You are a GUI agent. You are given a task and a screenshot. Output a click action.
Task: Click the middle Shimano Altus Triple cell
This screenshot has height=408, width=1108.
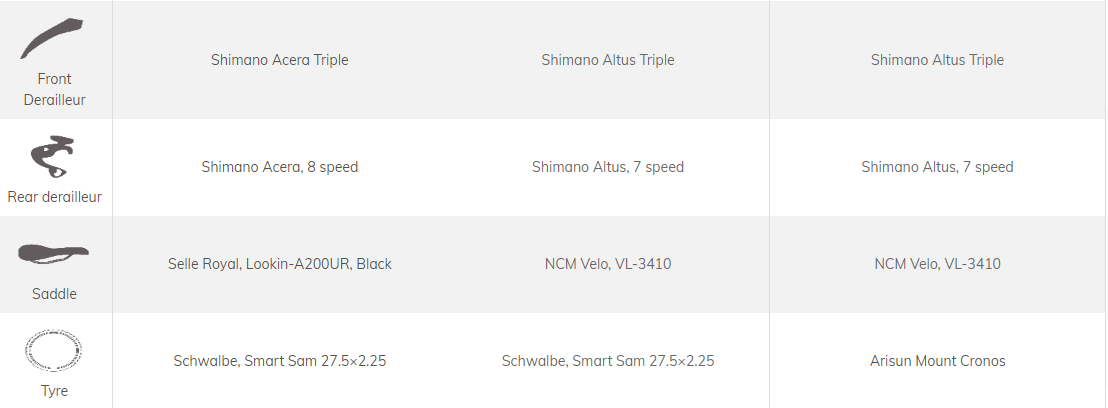pyautogui.click(x=608, y=60)
